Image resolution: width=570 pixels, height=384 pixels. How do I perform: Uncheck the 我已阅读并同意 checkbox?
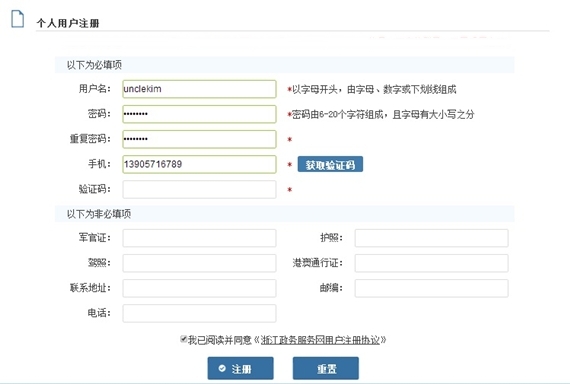(x=184, y=339)
